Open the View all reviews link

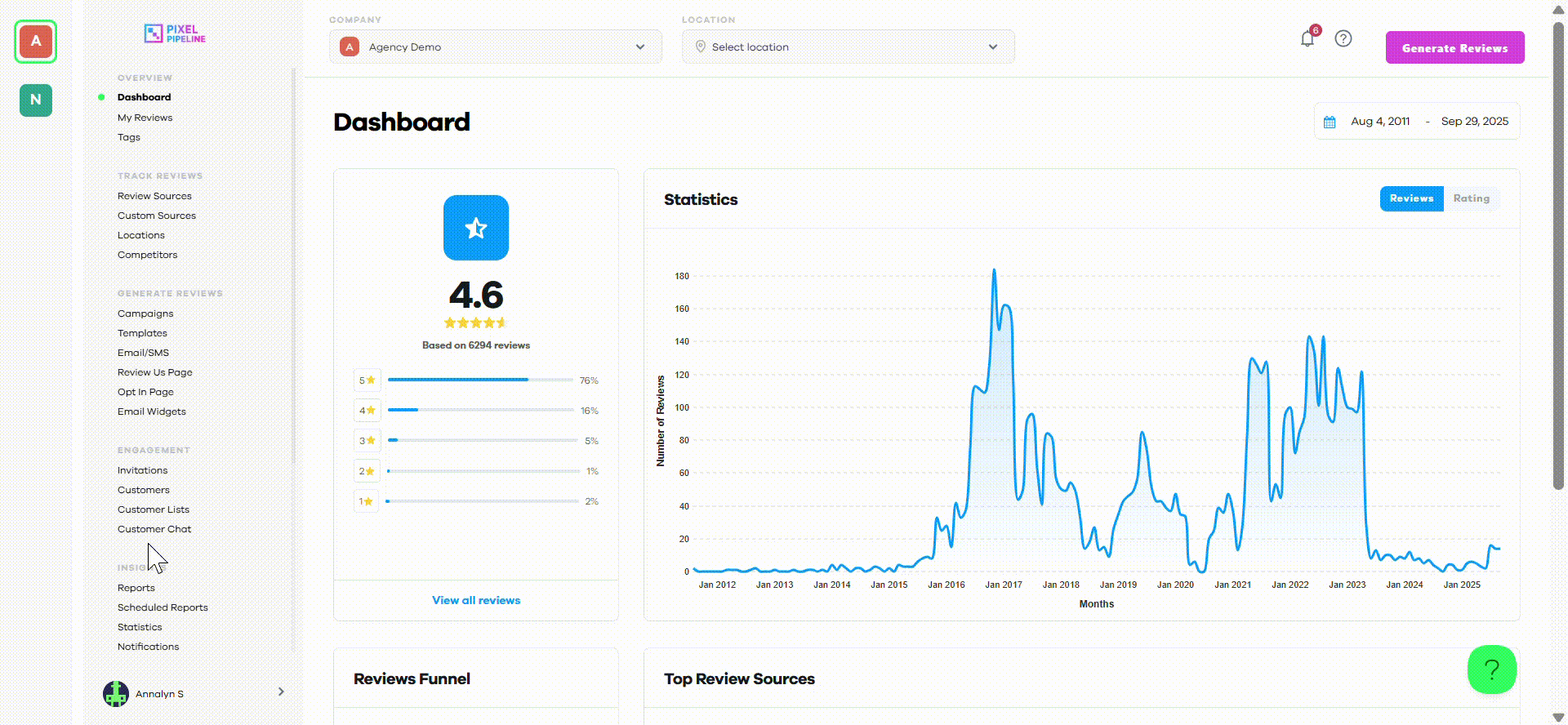click(476, 600)
